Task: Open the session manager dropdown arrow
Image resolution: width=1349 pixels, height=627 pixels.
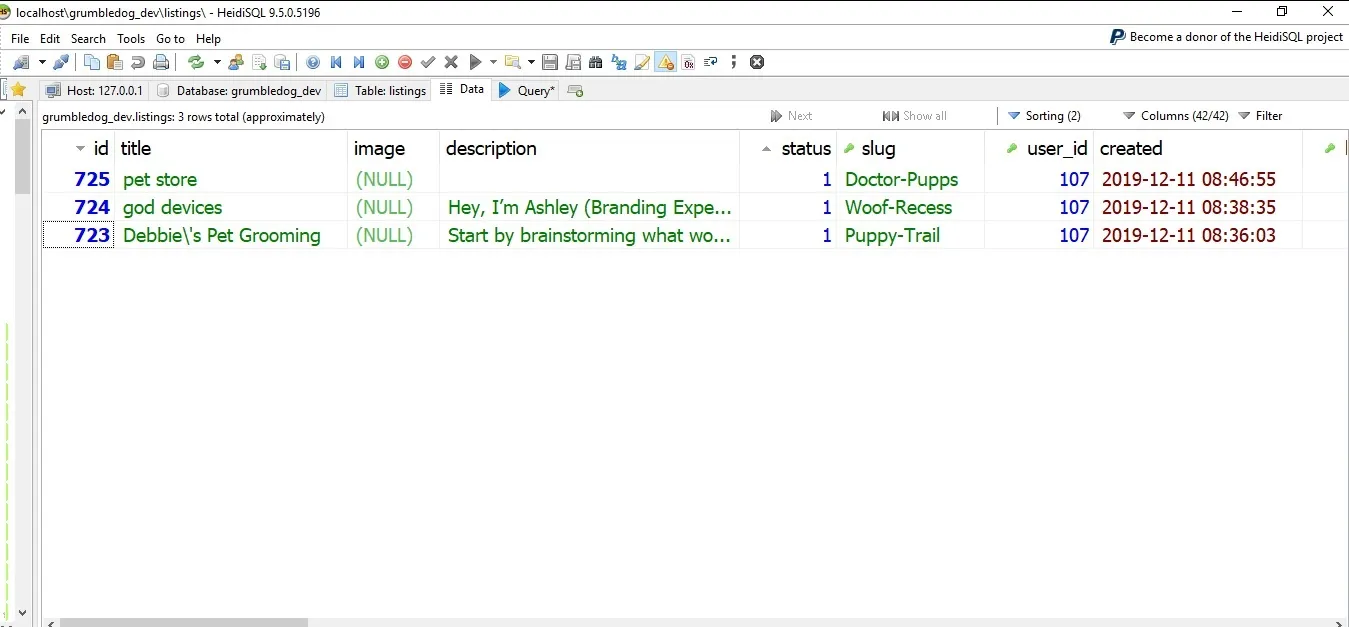Action: 42,62
